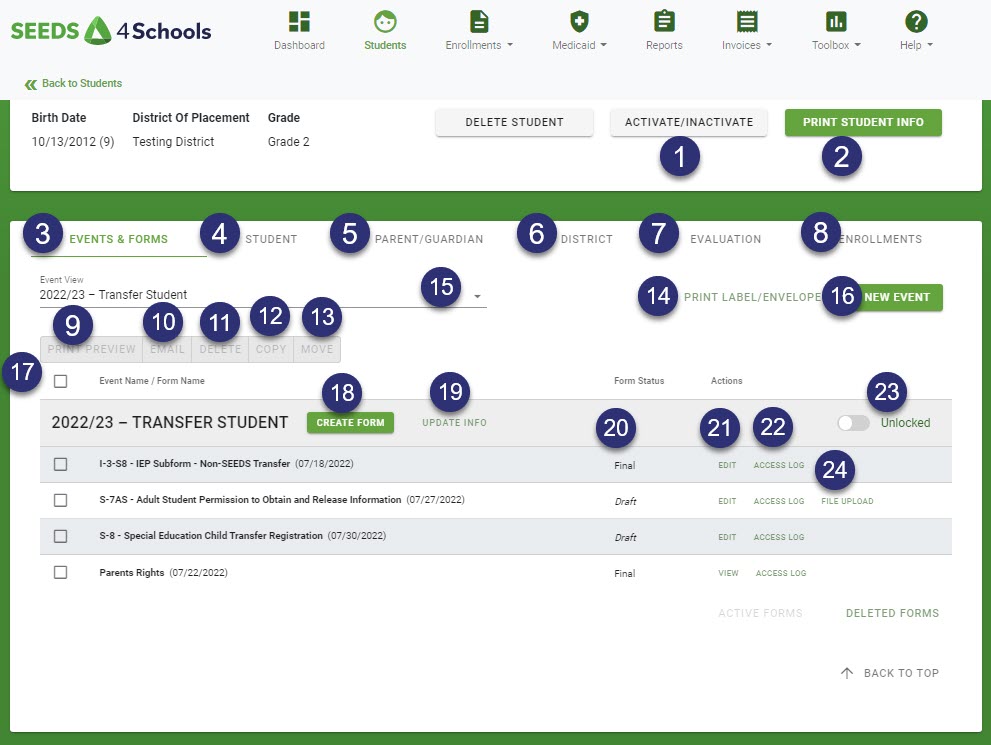Click the Create Form button
The image size is (991, 745).
[350, 423]
